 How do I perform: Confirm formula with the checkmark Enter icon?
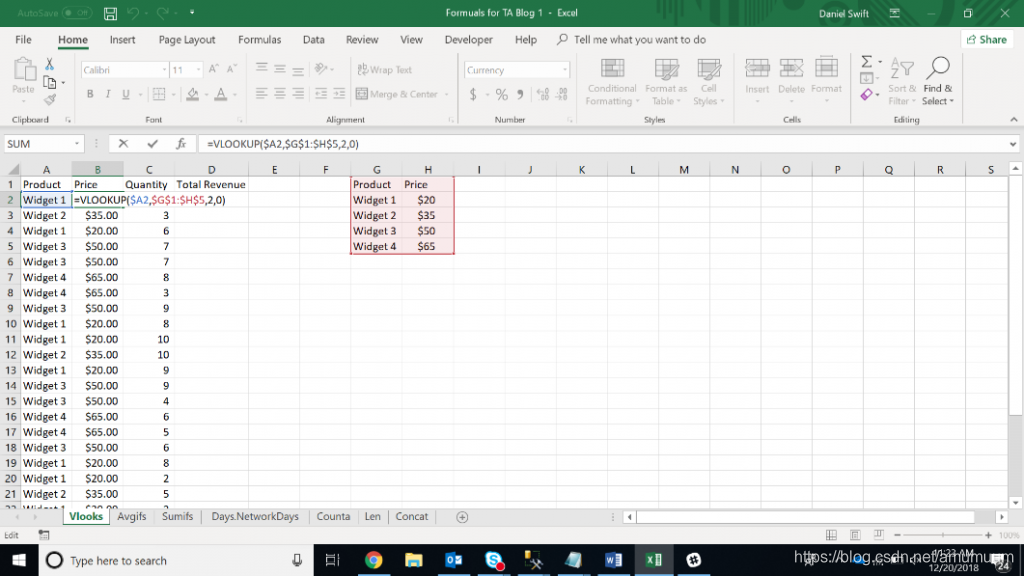[152, 144]
